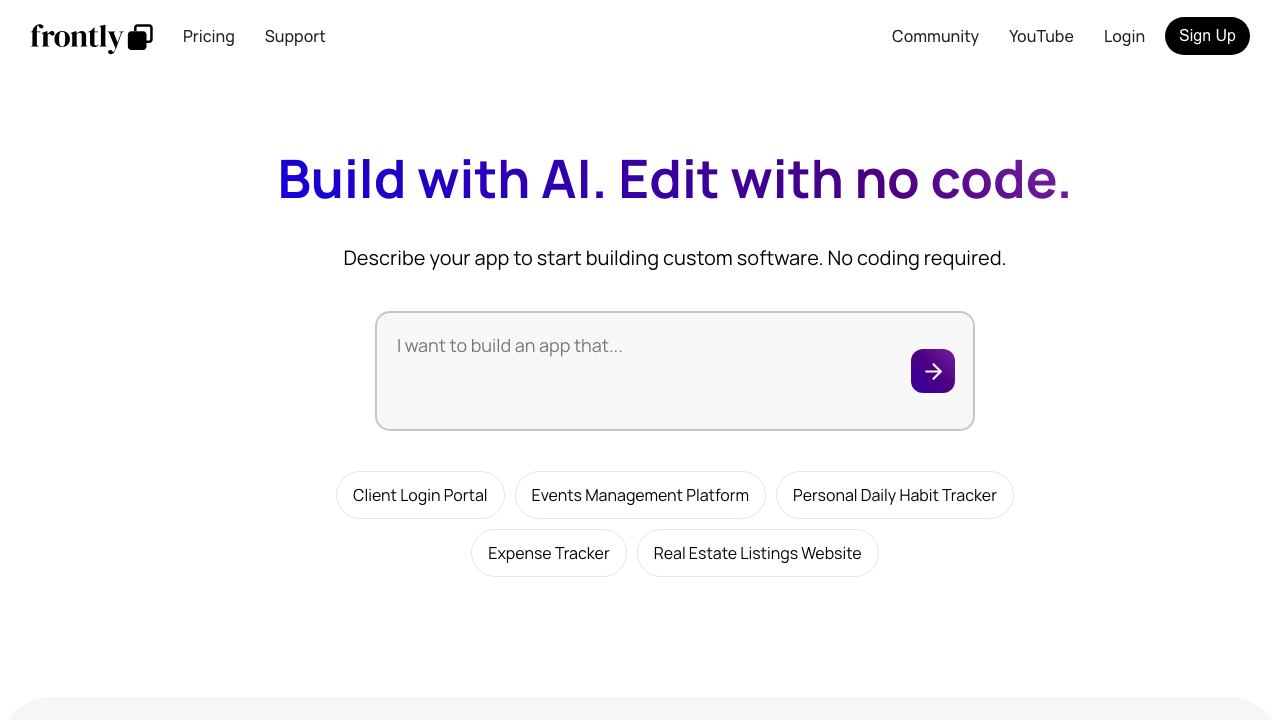Screen dimensions: 1280x720
Task: Pick the Personal Daily Habit Tracker suggestion
Action: [895, 495]
